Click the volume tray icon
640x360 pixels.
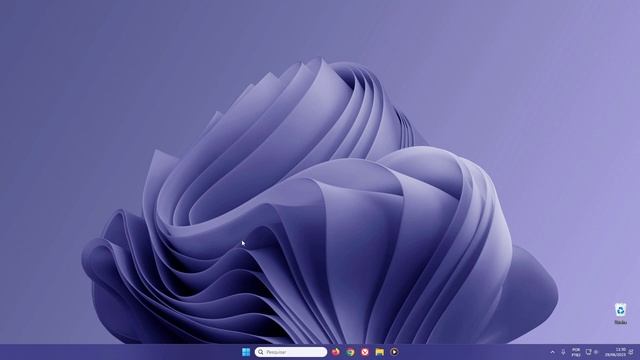coord(596,352)
